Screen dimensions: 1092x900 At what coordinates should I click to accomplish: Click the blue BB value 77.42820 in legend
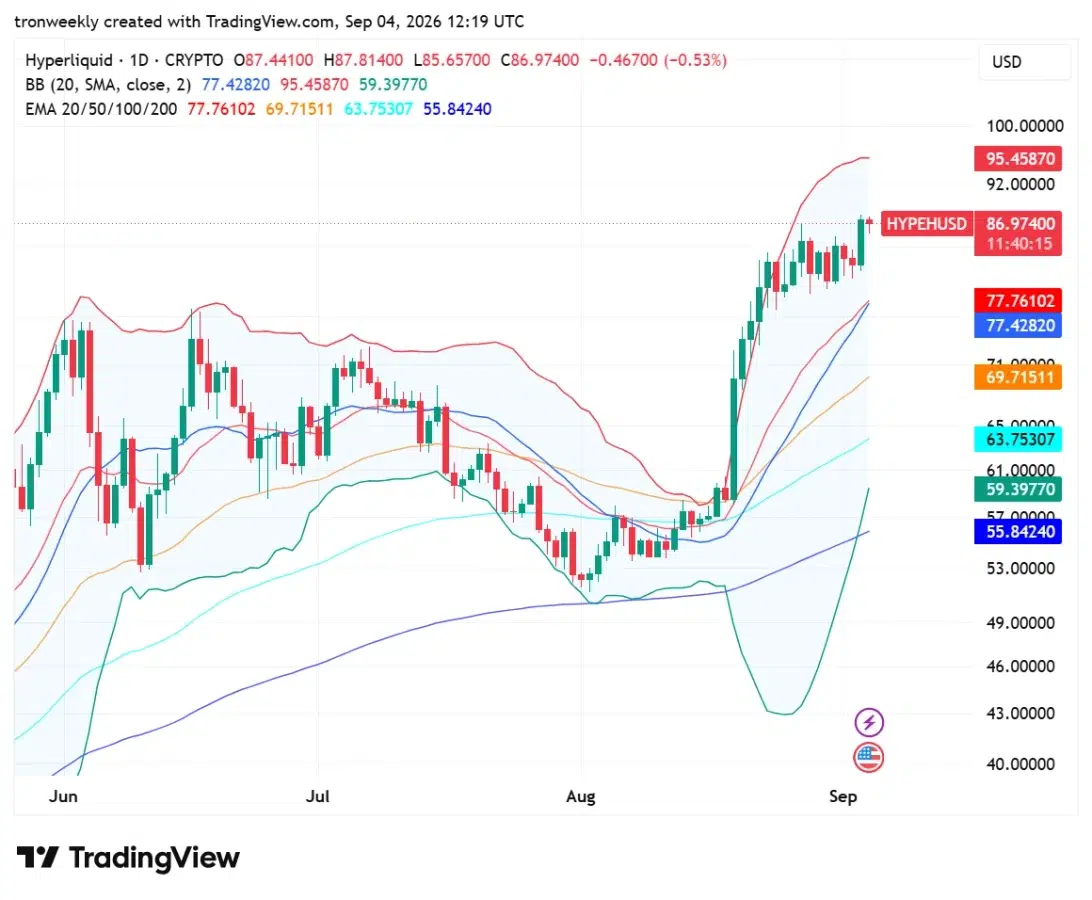coord(235,85)
